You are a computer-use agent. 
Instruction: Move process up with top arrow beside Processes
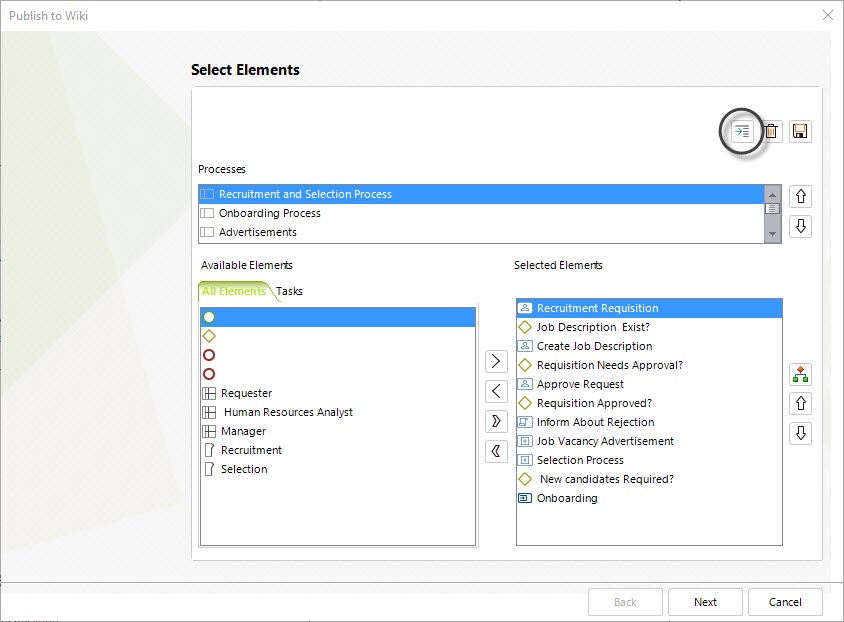coord(800,196)
